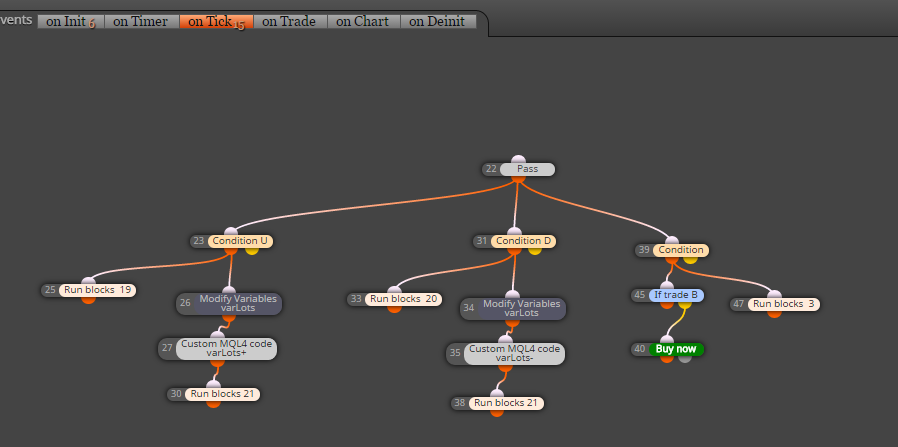The height and width of the screenshot is (447, 898).
Task: Click the block number 45 label
Action: click(x=640, y=295)
